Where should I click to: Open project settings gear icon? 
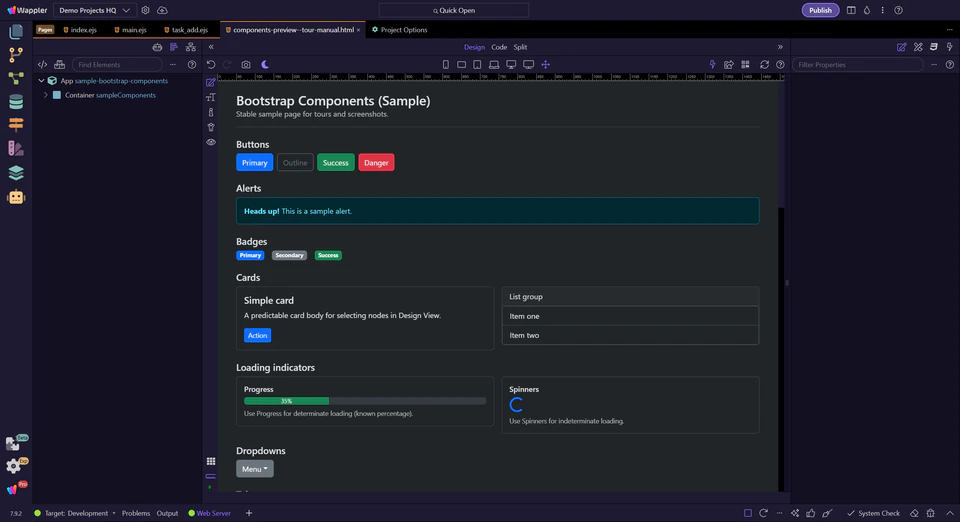click(x=145, y=10)
